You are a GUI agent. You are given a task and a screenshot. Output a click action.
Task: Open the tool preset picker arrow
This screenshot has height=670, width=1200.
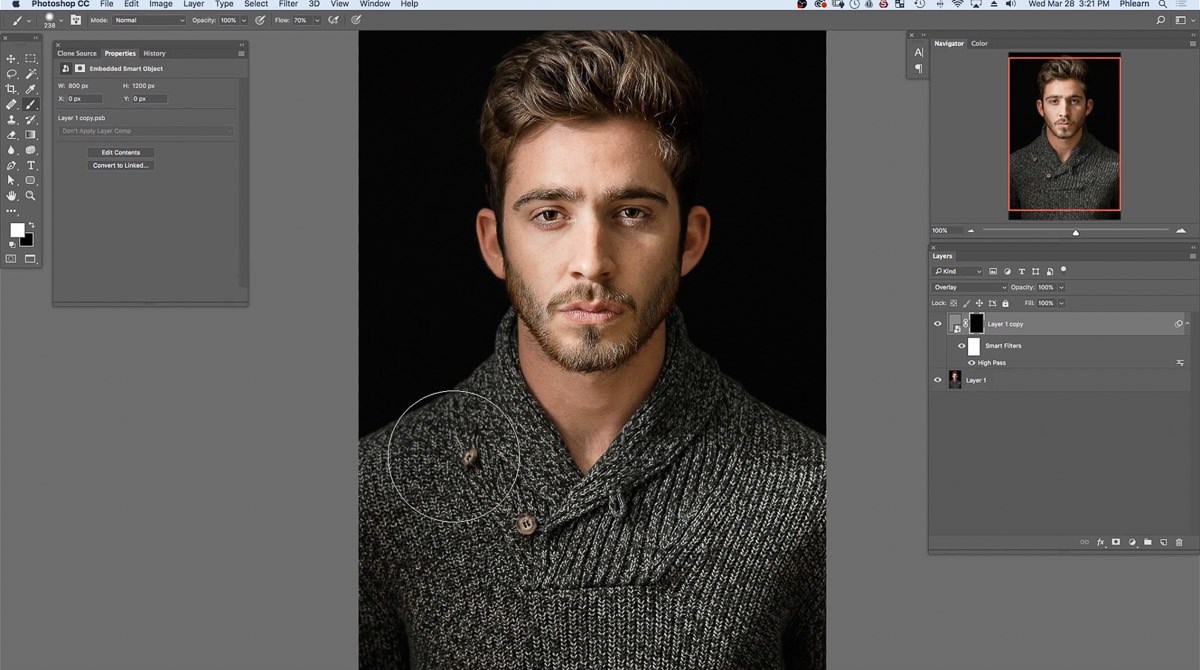click(x=29, y=20)
